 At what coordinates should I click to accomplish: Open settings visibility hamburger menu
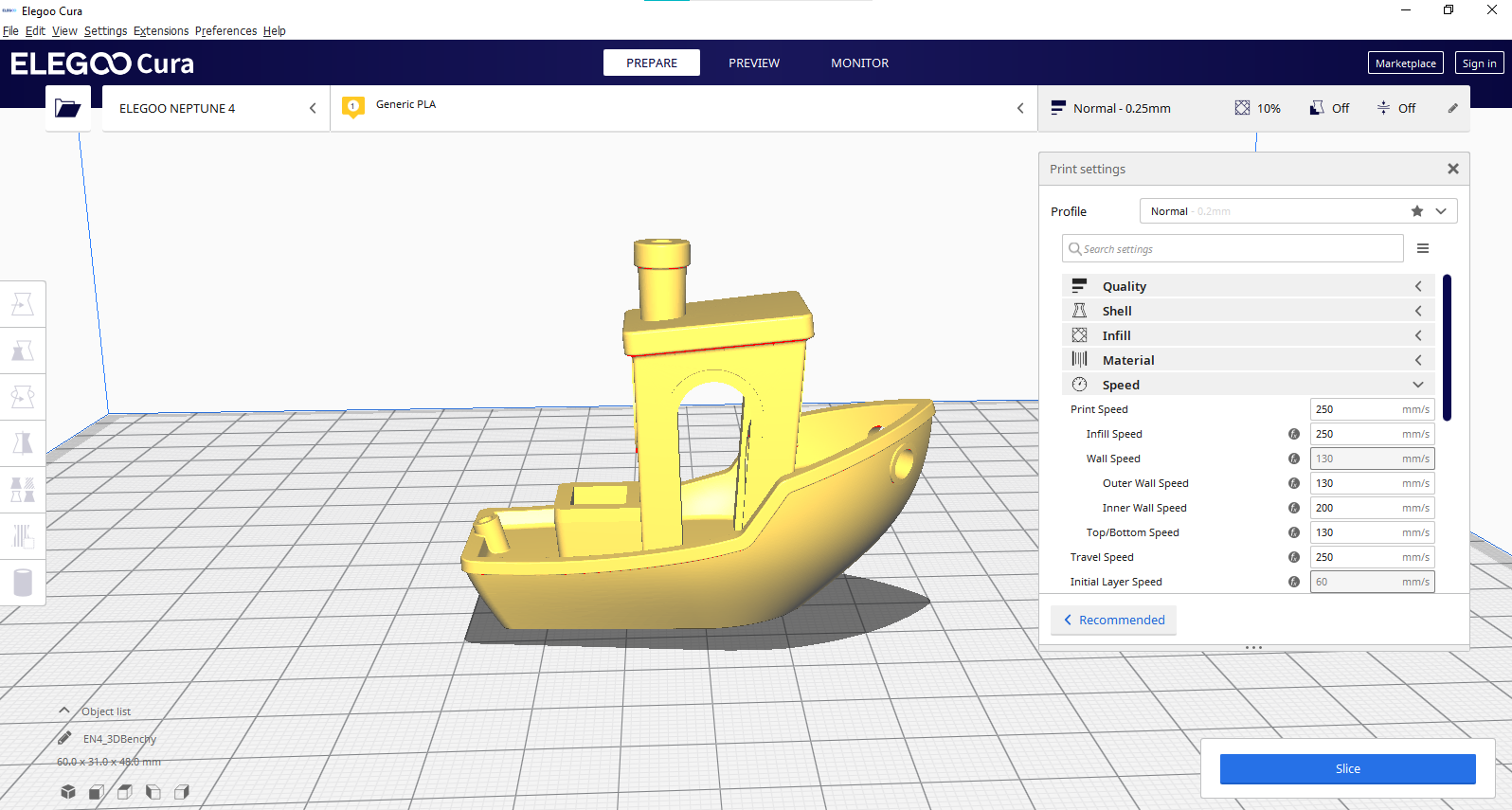[1423, 248]
